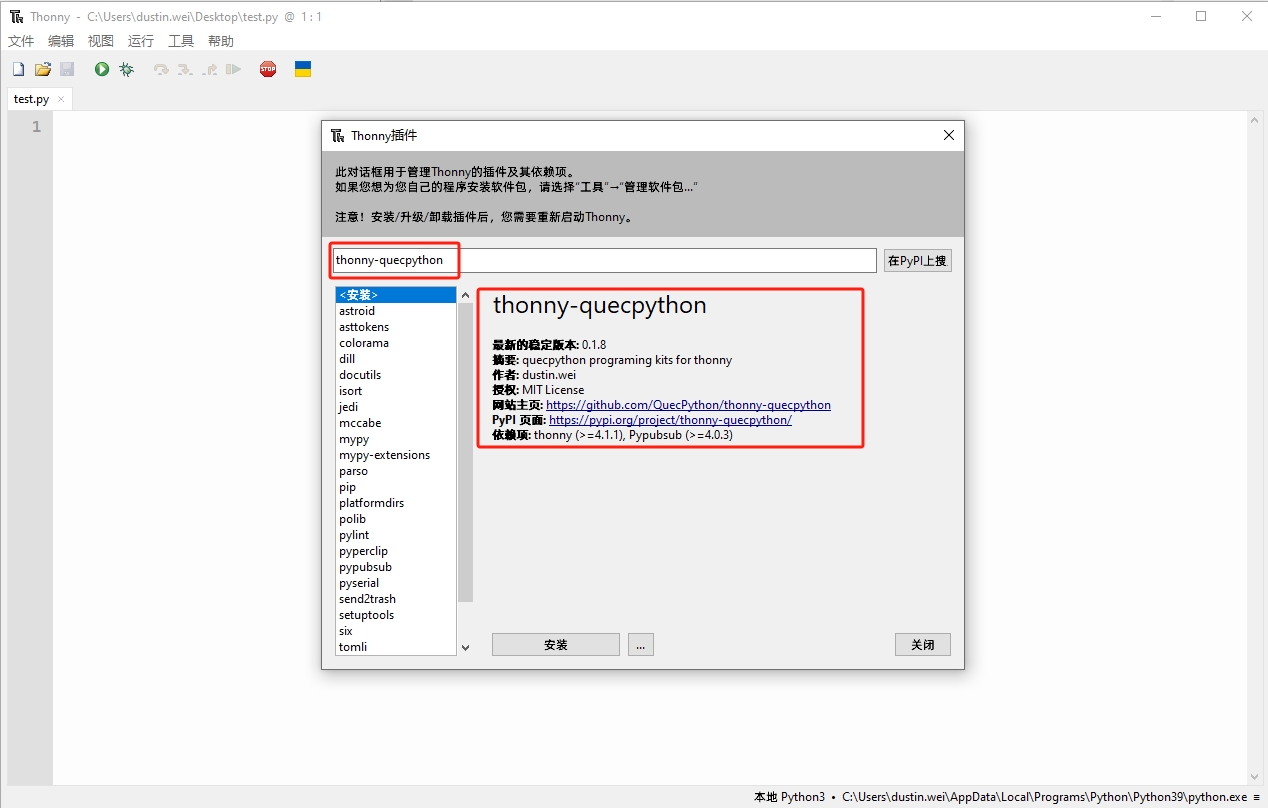Open the 视图 menu

tap(101, 41)
